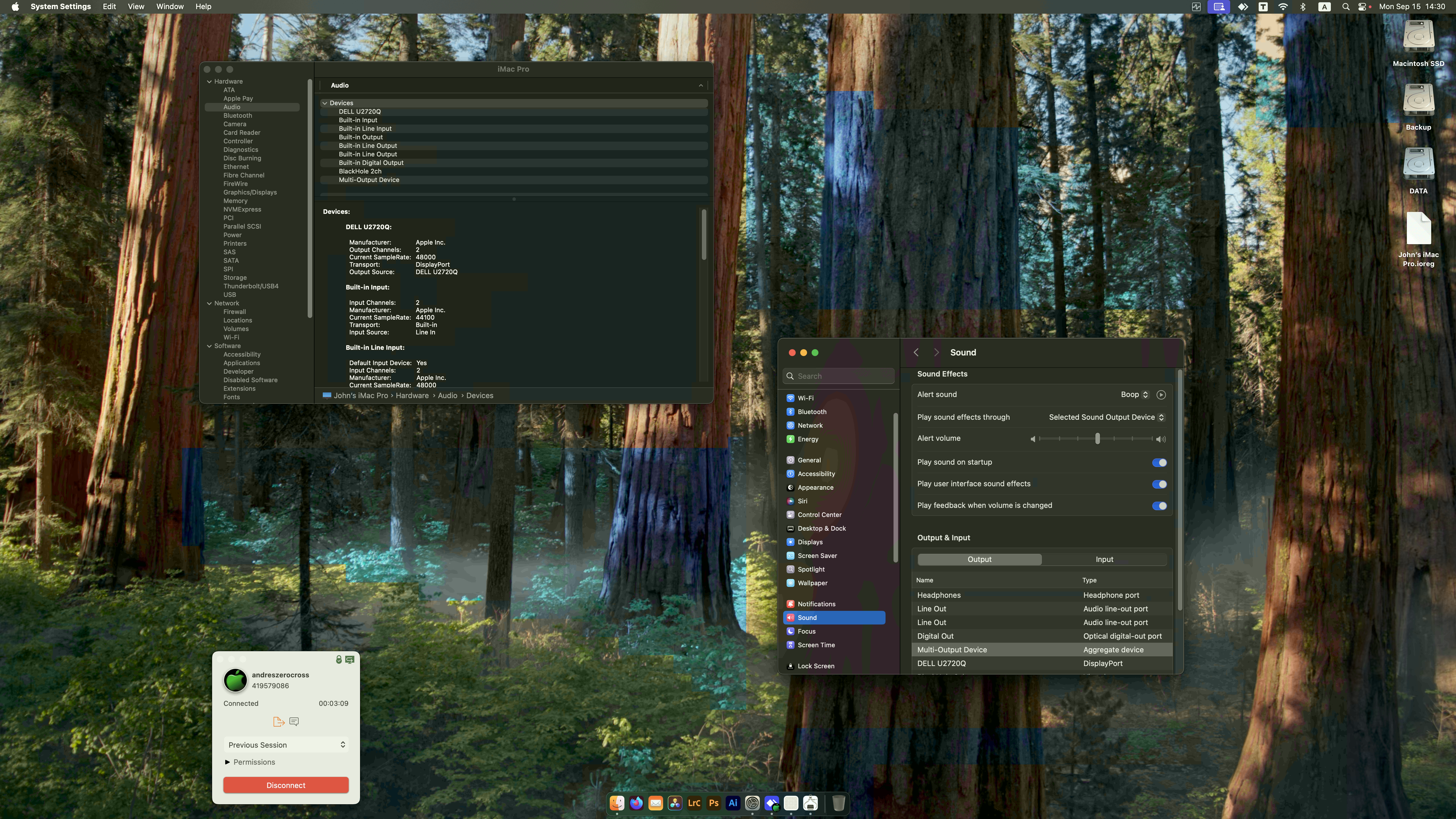Open the Previous Session dropdown
Screen dimensions: 1456x819
(286, 744)
